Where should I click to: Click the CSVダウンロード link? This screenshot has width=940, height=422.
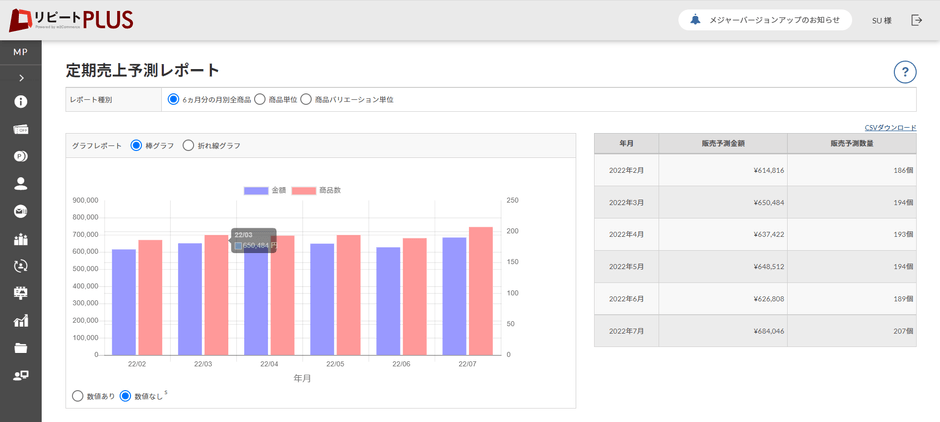coord(889,127)
